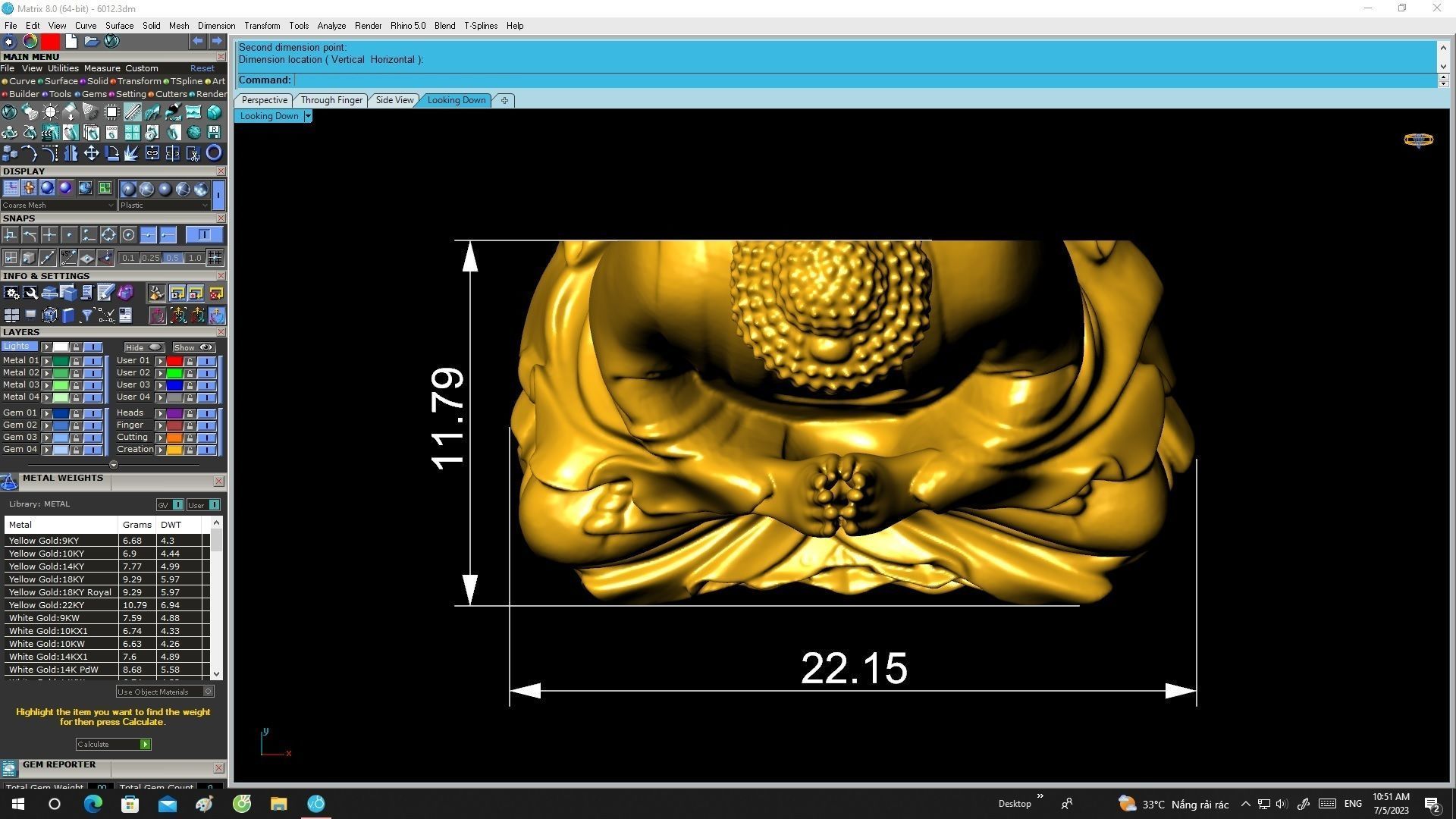Expand the Heads layer arrow
This screenshot has width=1456, height=819.
coord(160,413)
